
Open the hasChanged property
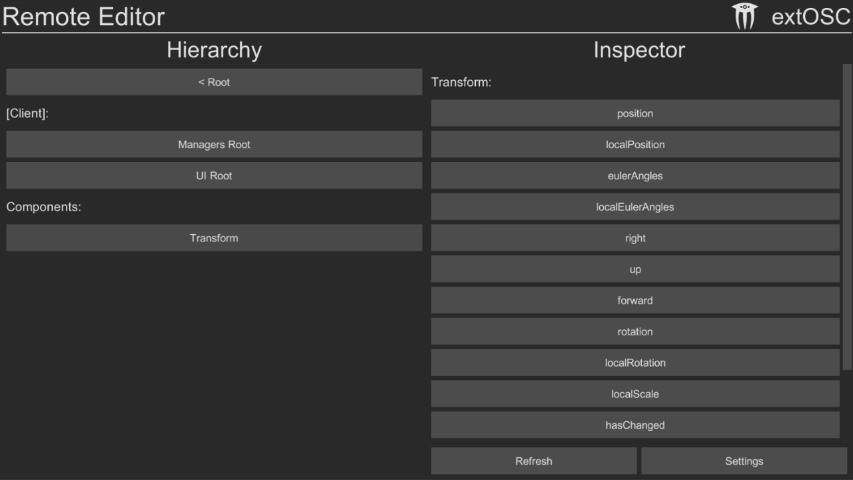coord(635,425)
